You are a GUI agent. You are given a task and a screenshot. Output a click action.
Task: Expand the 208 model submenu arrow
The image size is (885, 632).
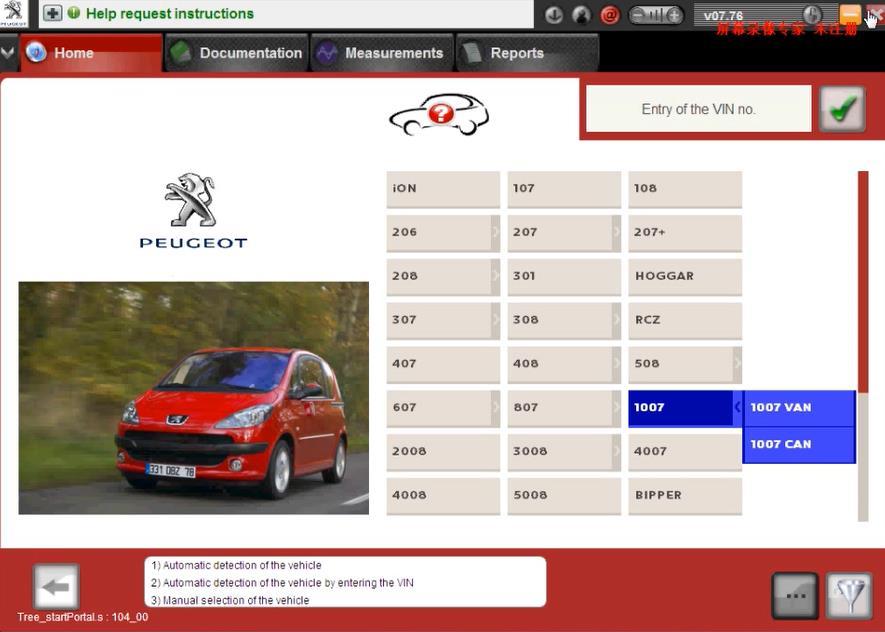click(x=496, y=276)
